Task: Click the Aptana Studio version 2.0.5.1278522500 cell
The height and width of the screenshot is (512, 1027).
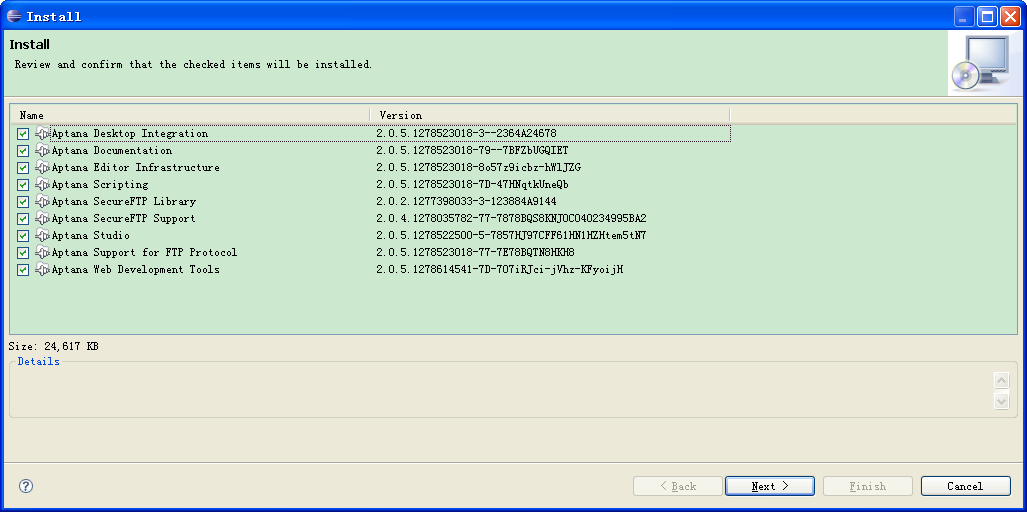Action: (512, 236)
